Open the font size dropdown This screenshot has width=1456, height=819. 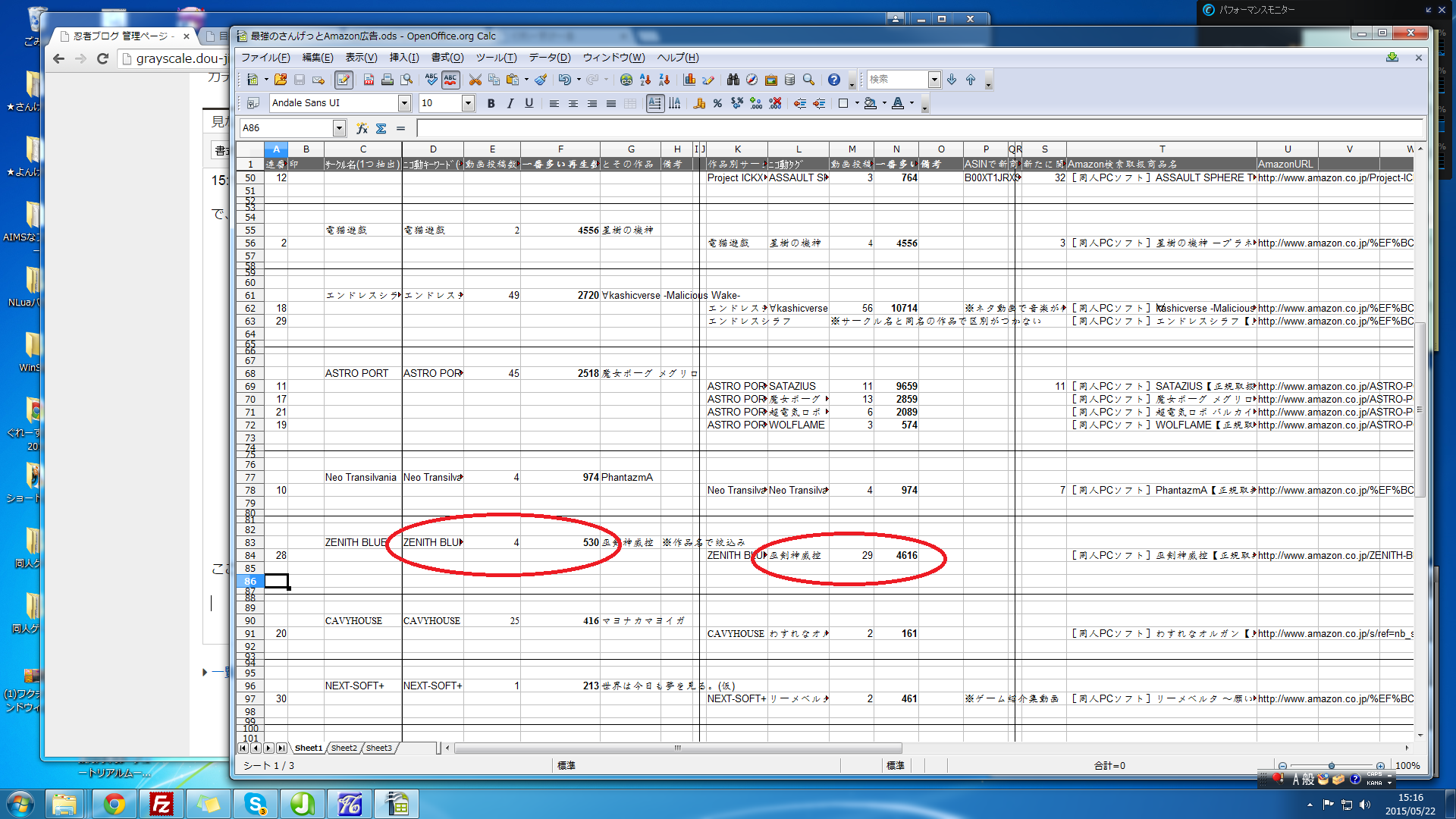tap(468, 103)
